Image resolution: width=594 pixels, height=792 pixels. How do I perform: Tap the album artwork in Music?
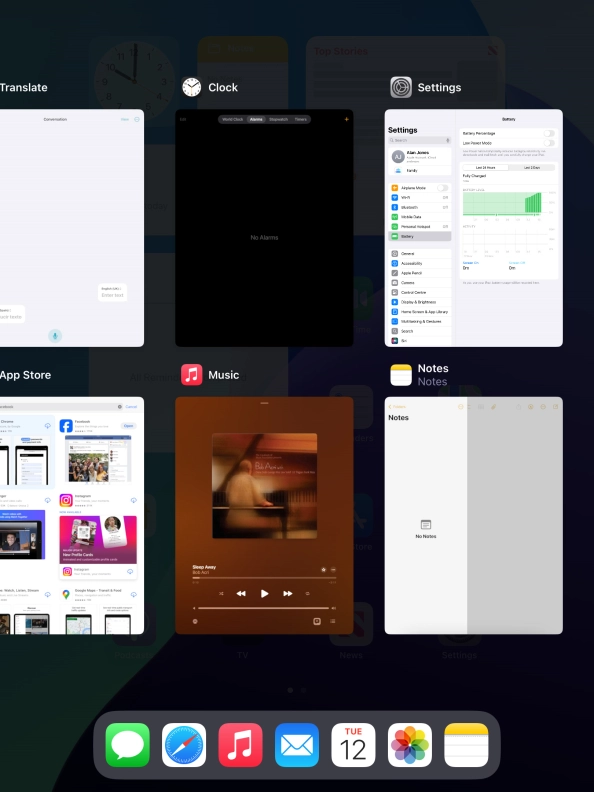coord(264,486)
